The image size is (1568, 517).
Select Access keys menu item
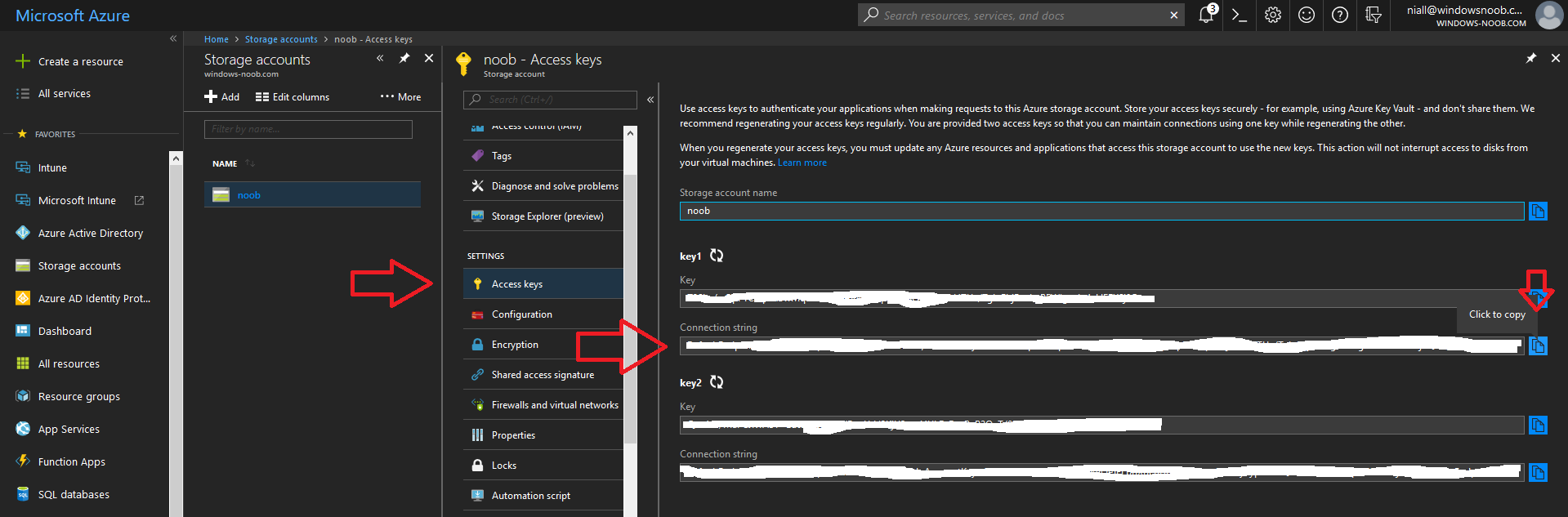pyautogui.click(x=543, y=284)
